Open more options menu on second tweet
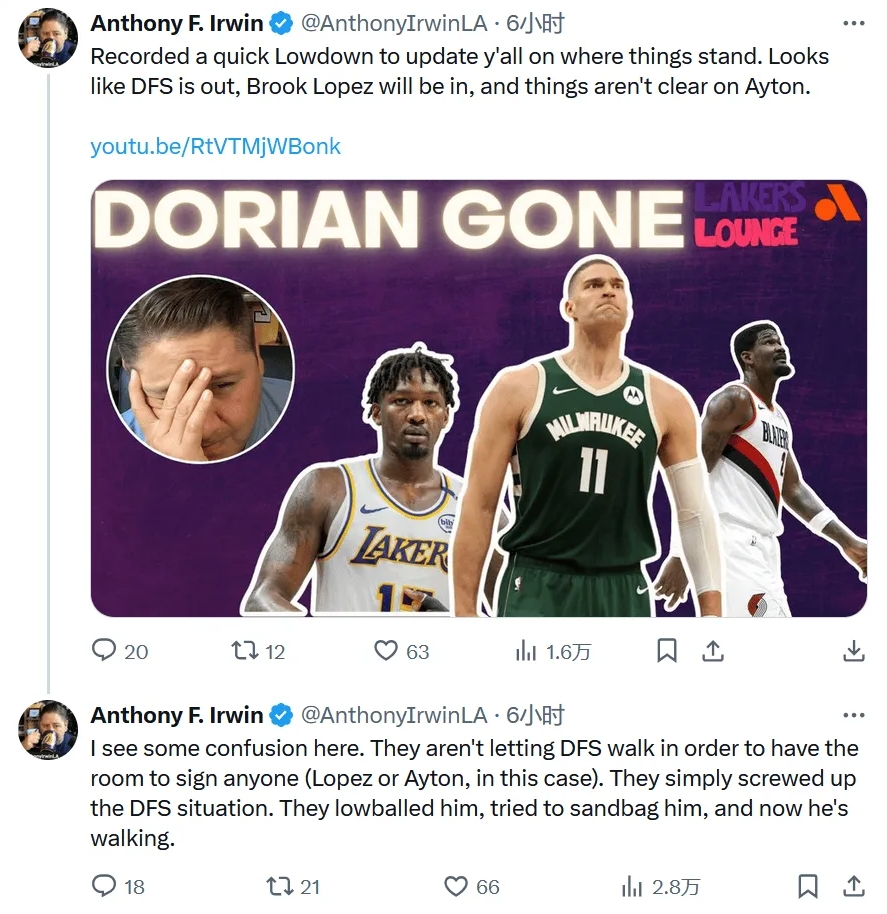Viewport: 887px width, 914px height. [853, 715]
